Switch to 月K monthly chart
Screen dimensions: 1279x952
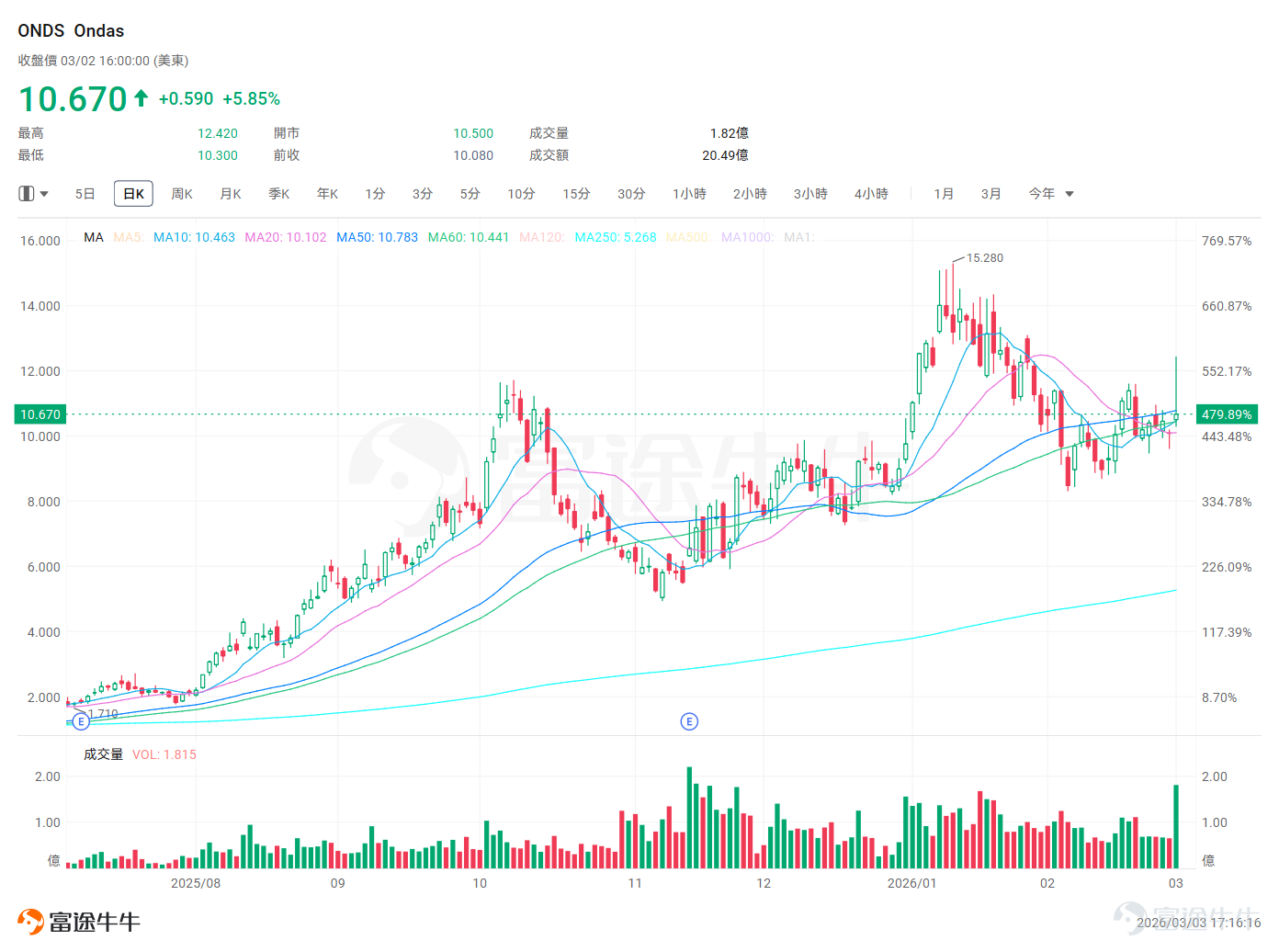231,194
